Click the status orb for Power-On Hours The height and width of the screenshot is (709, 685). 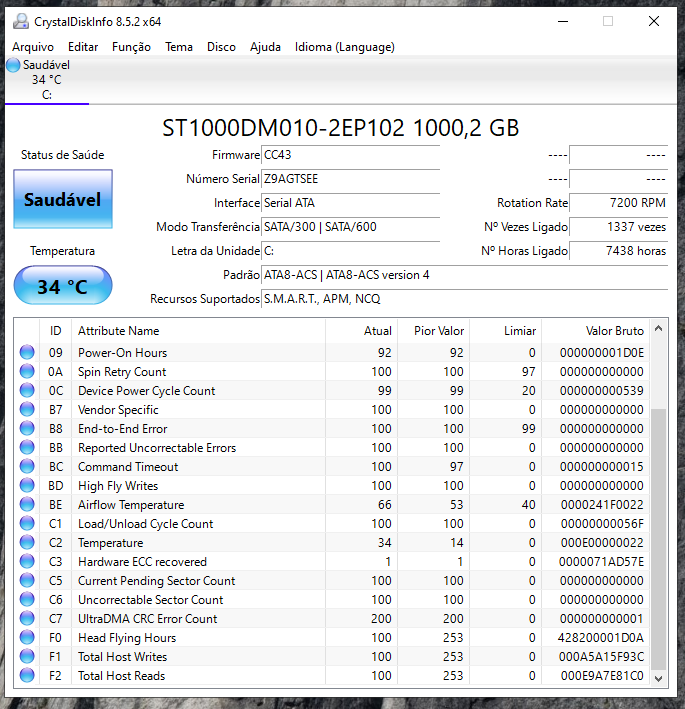pyautogui.click(x=27, y=352)
